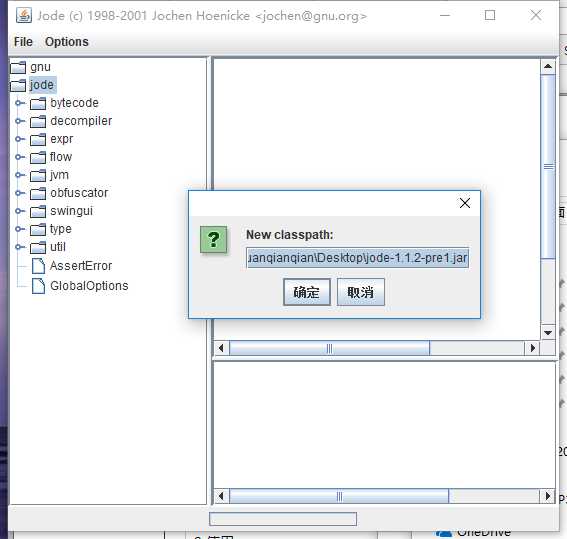Select the AssertError class entry
The height and width of the screenshot is (539, 567).
coord(81,266)
